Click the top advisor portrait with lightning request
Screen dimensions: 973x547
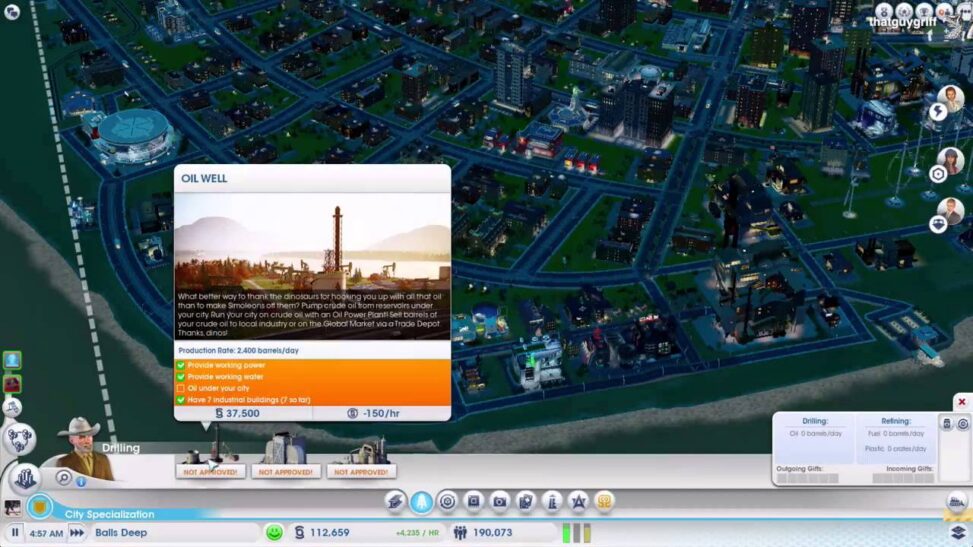click(950, 98)
